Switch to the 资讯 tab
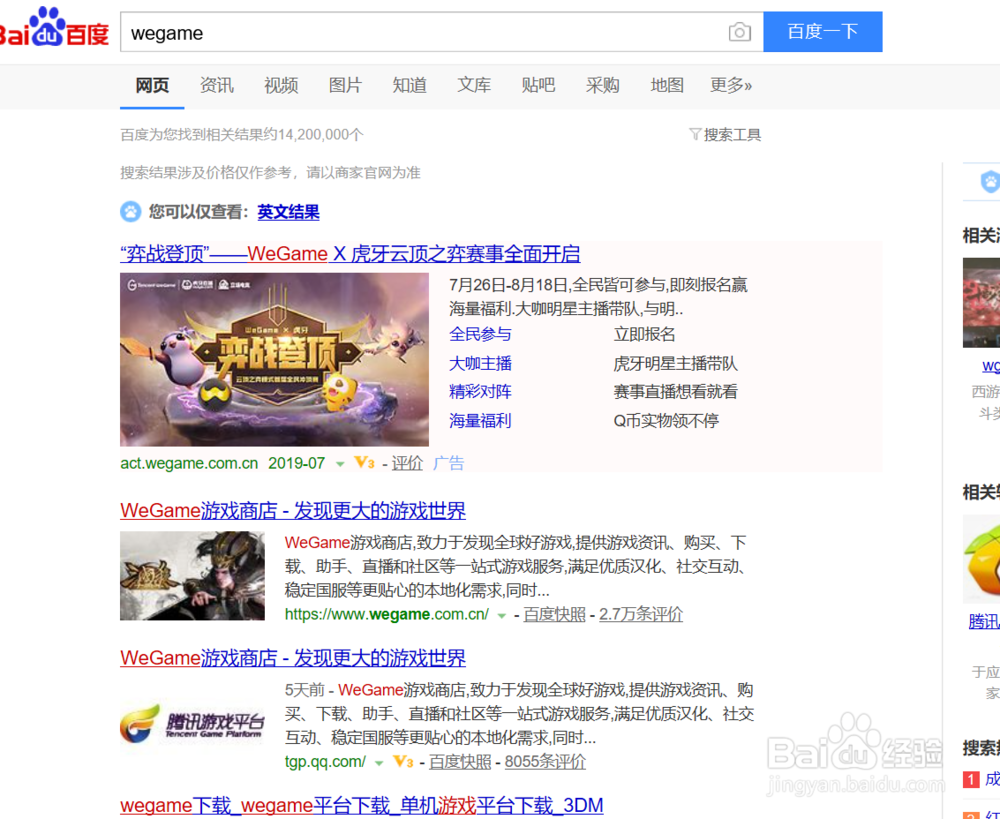Image resolution: width=1000 pixels, height=819 pixels. 216,85
